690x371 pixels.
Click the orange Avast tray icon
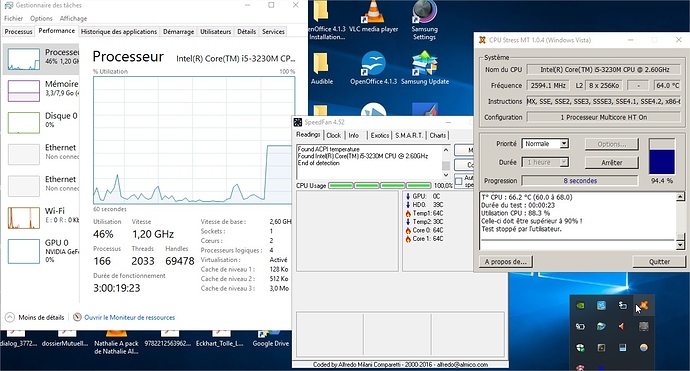(x=643, y=305)
